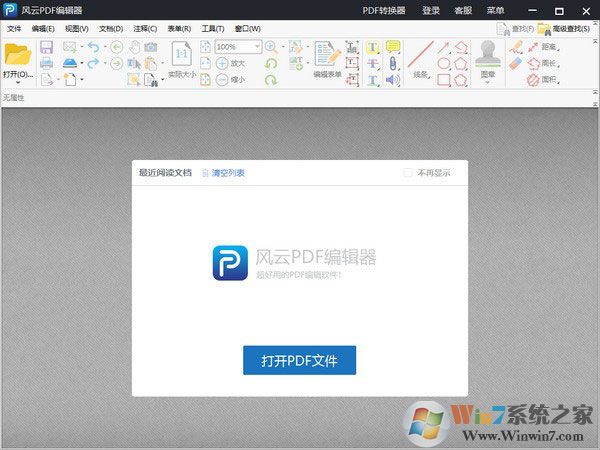Select the Highlight Text tool
This screenshot has width=600, height=450.
373,47
